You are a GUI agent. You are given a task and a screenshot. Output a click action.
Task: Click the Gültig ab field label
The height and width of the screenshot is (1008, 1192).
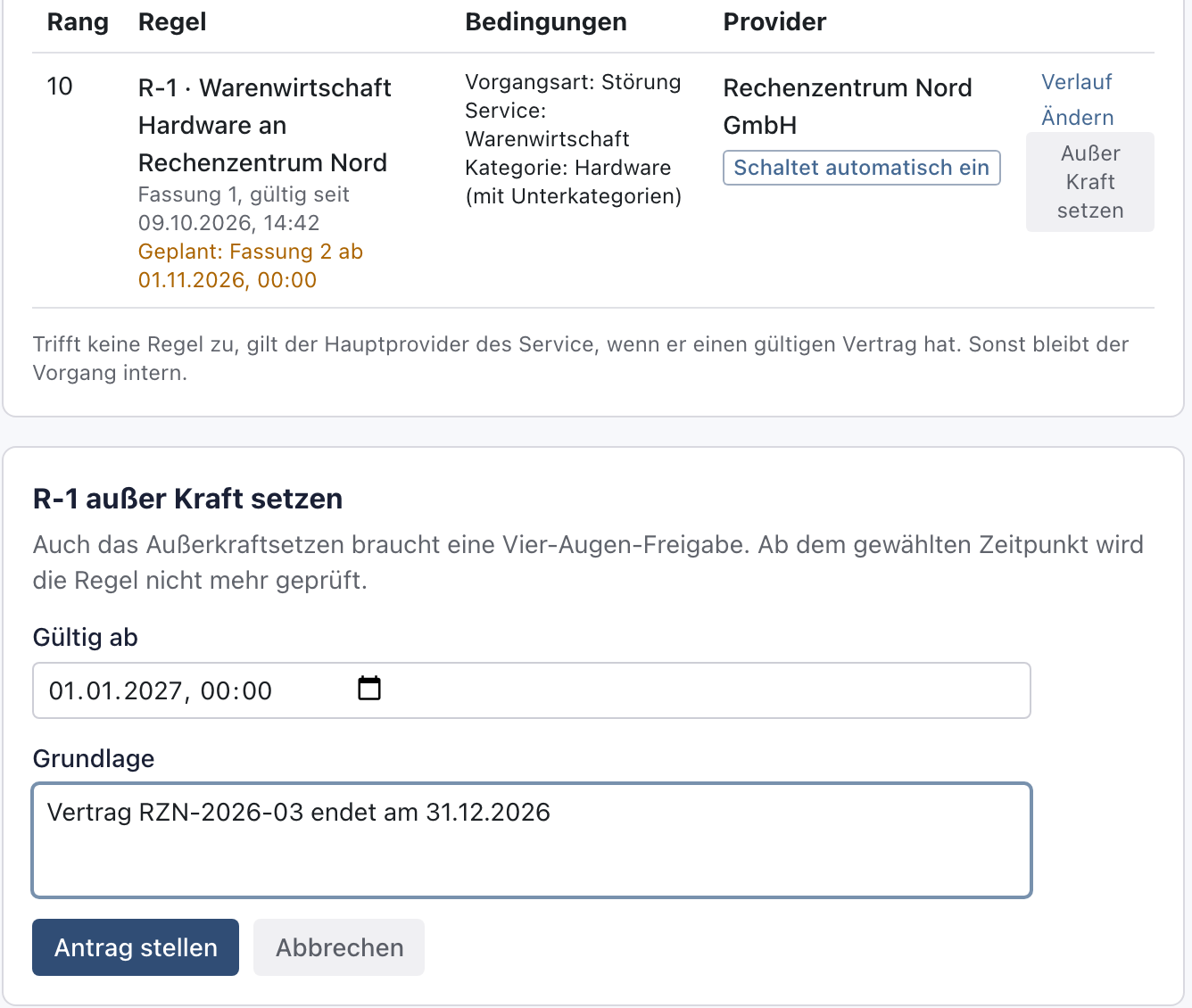pyautogui.click(x=85, y=638)
